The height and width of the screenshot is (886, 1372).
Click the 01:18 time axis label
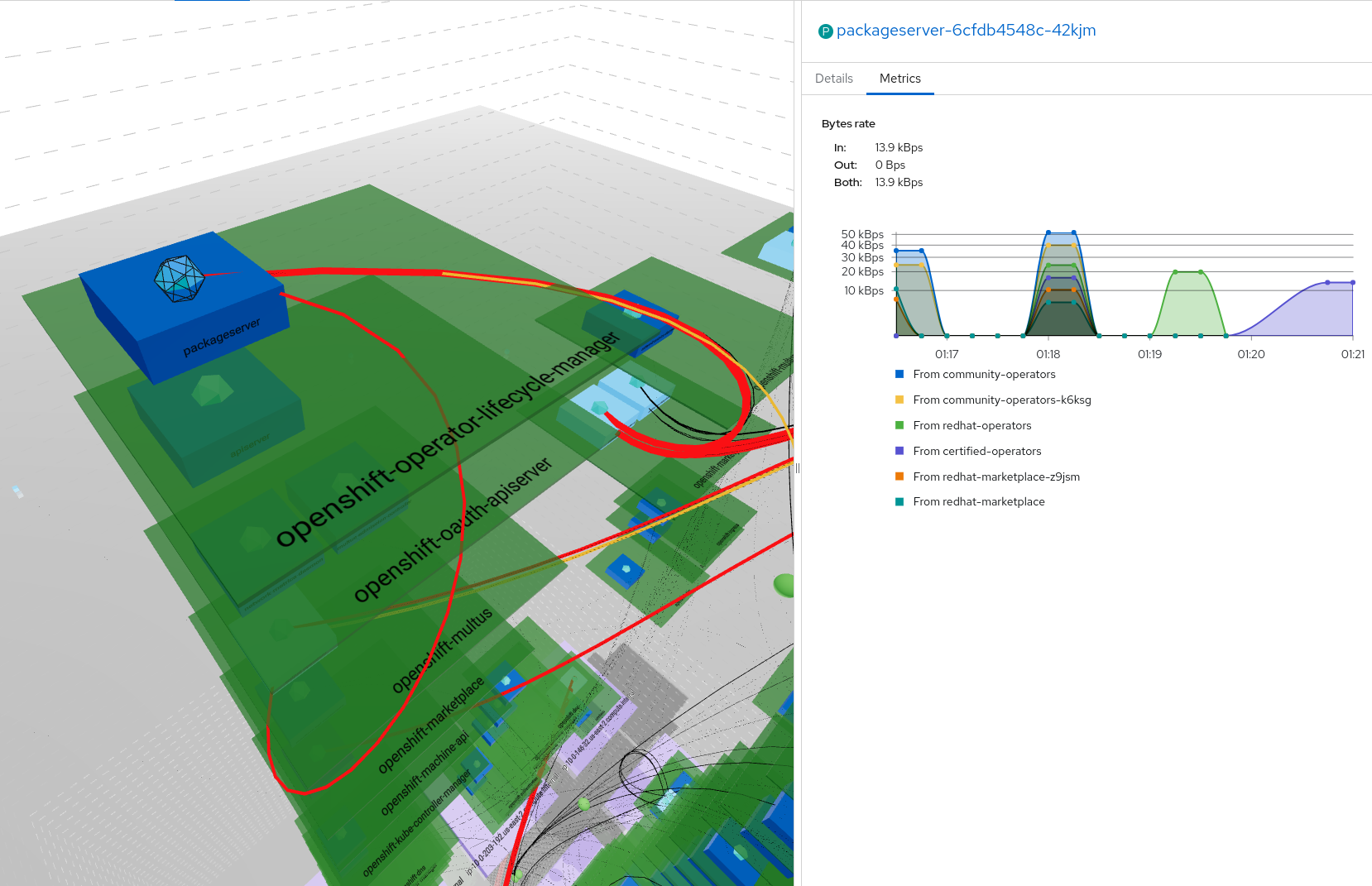pos(1048,354)
